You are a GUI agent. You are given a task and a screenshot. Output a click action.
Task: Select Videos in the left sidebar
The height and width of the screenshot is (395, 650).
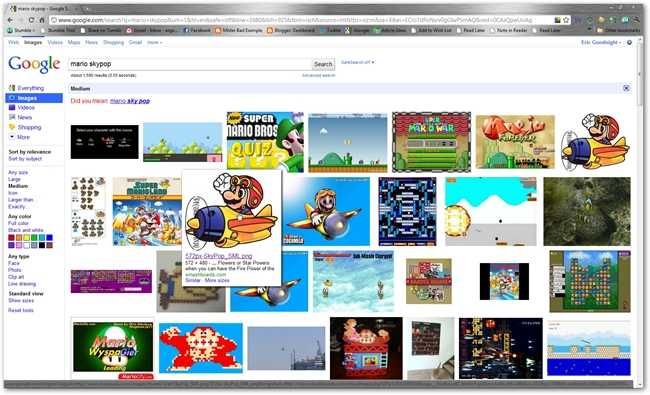point(26,107)
